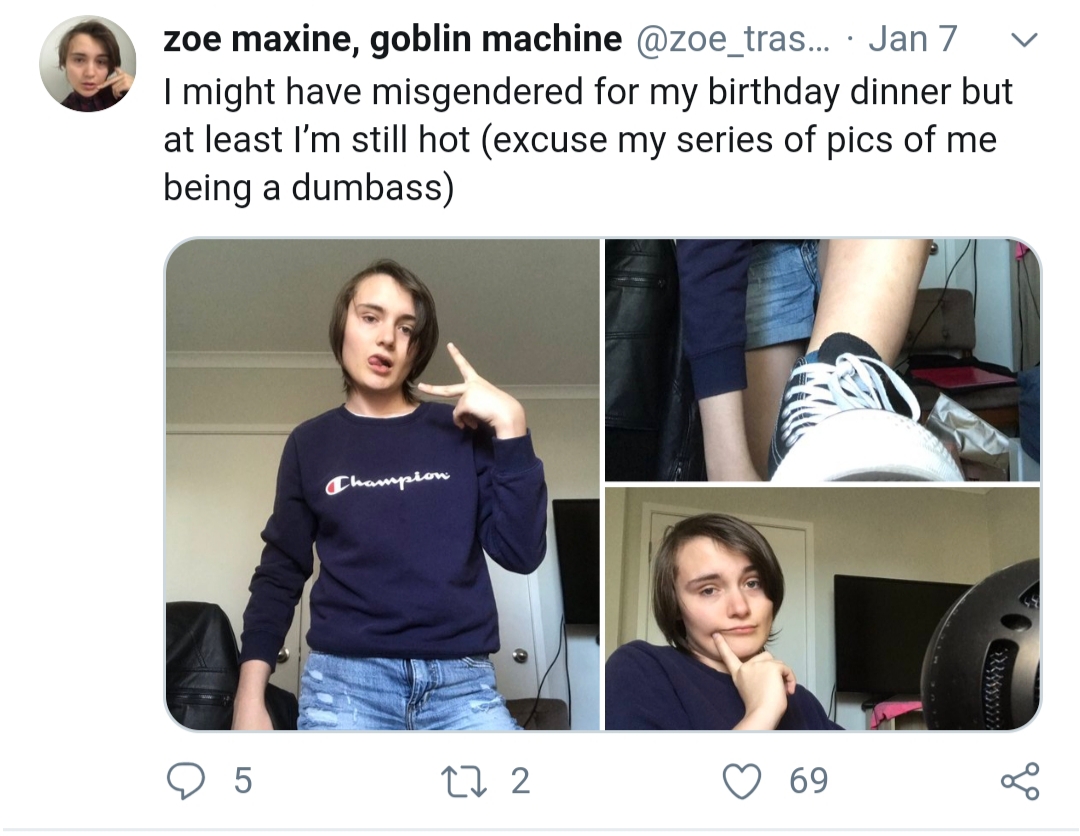The image size is (1080, 836).
Task: Enlarge the photo with the Champion sweatshirt
Action: 383,484
